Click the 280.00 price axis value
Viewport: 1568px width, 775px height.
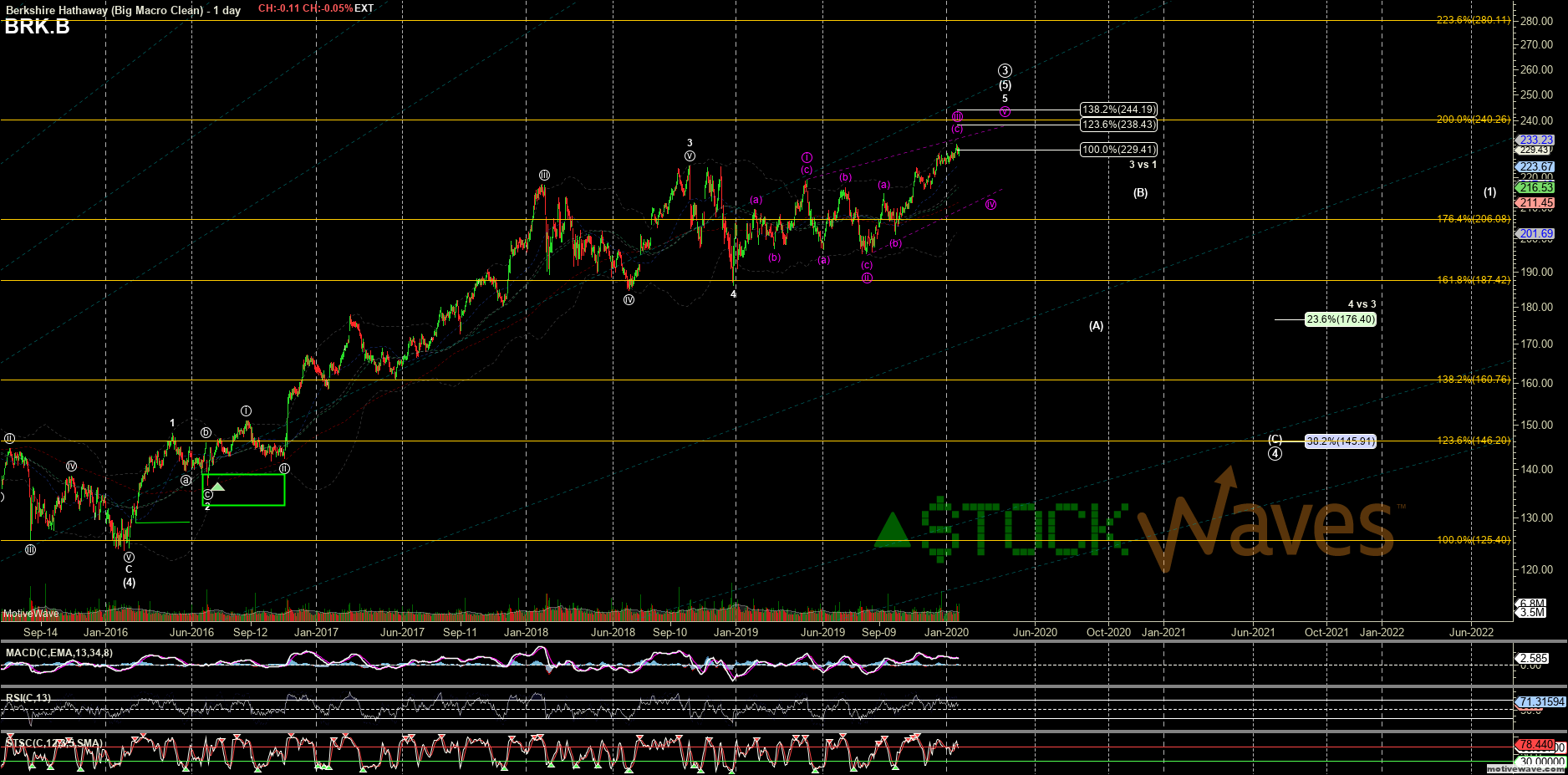[x=1536, y=21]
